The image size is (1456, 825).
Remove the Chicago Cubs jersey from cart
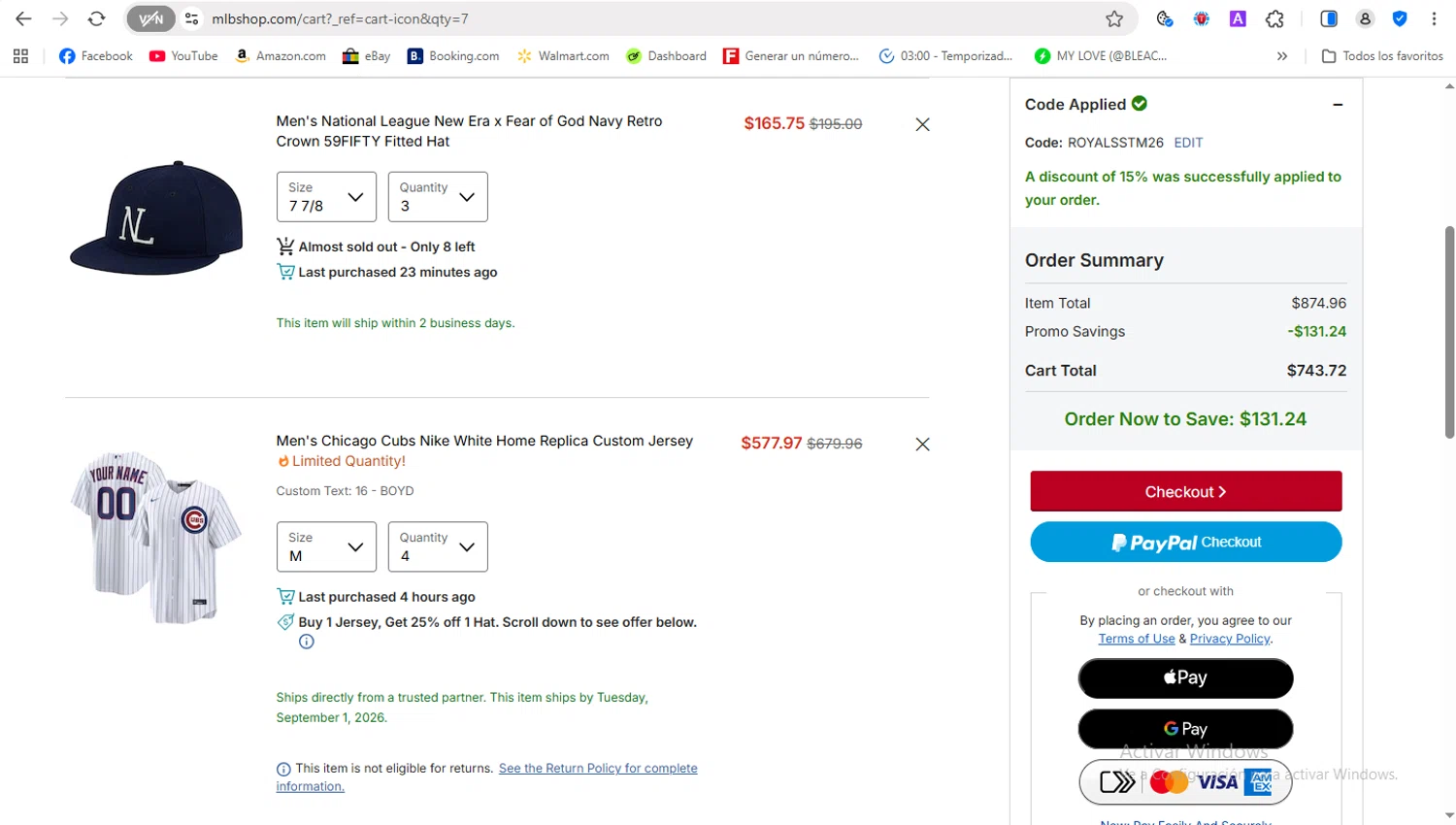tap(922, 444)
